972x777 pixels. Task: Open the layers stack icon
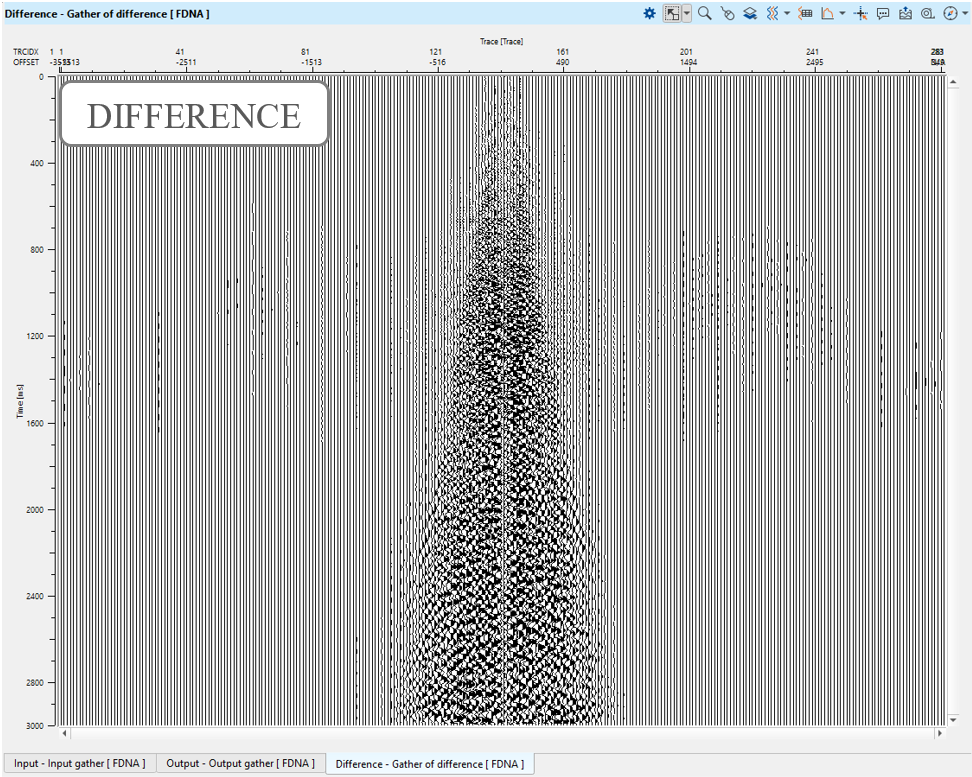(749, 13)
